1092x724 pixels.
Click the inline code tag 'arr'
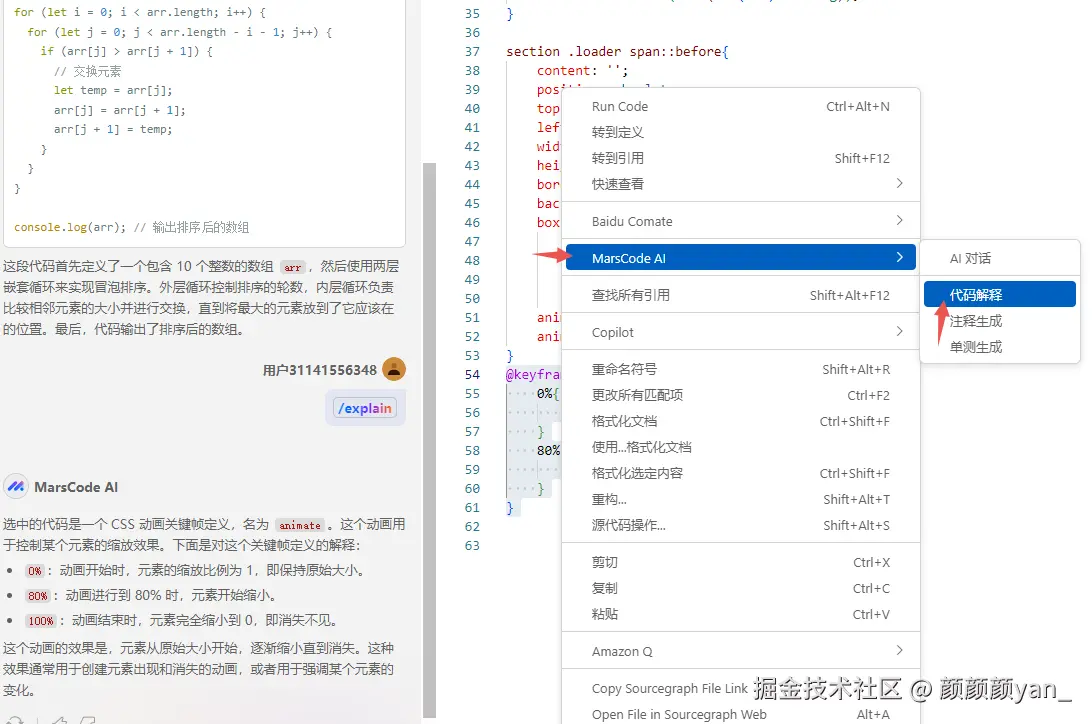click(x=292, y=267)
